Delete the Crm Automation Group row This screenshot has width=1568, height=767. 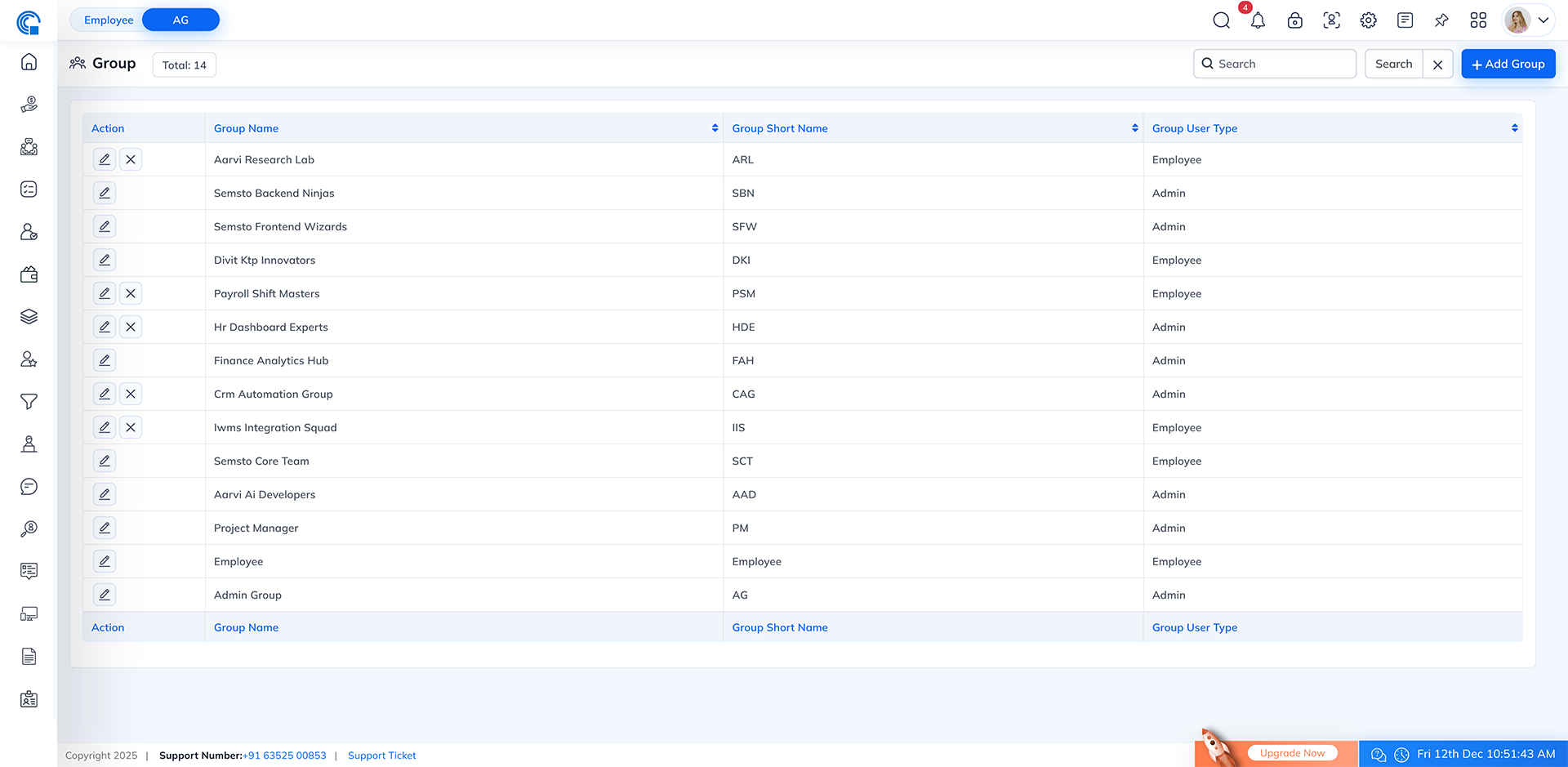point(131,394)
